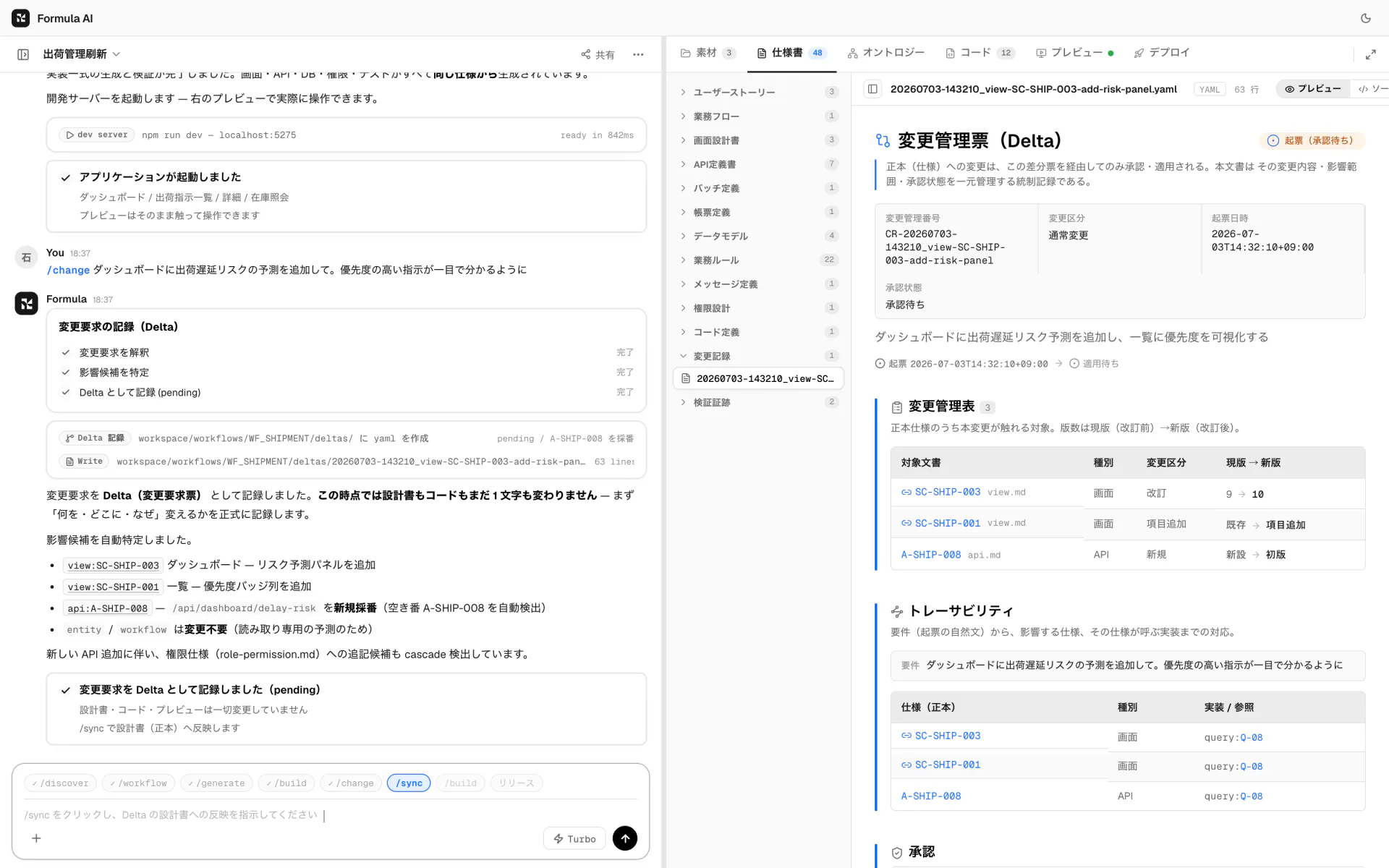Expand the 権限設計 section
The height and width of the screenshot is (868, 1389).
[758, 307]
